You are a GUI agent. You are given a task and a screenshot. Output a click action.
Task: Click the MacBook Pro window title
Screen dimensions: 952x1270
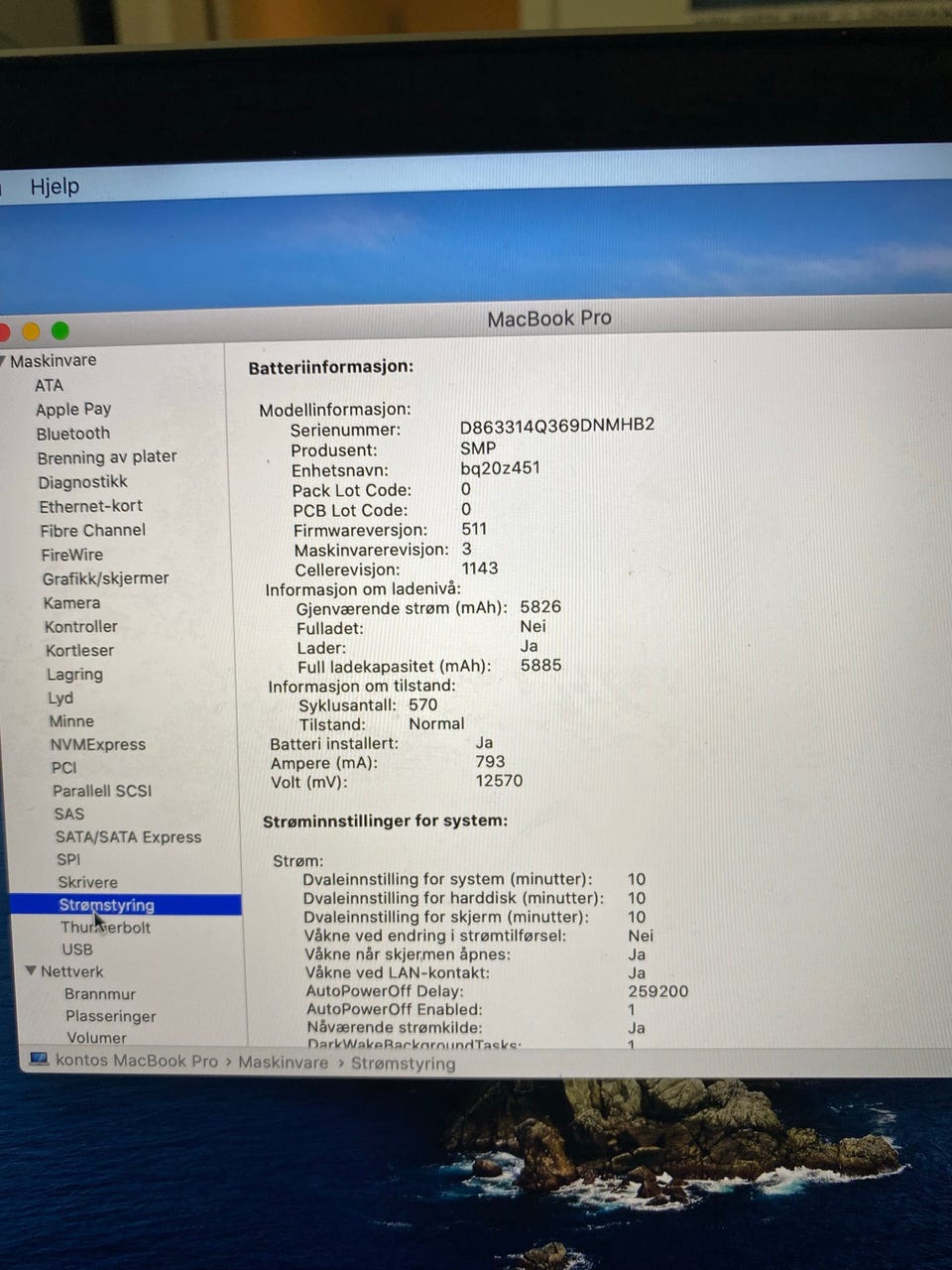[549, 318]
